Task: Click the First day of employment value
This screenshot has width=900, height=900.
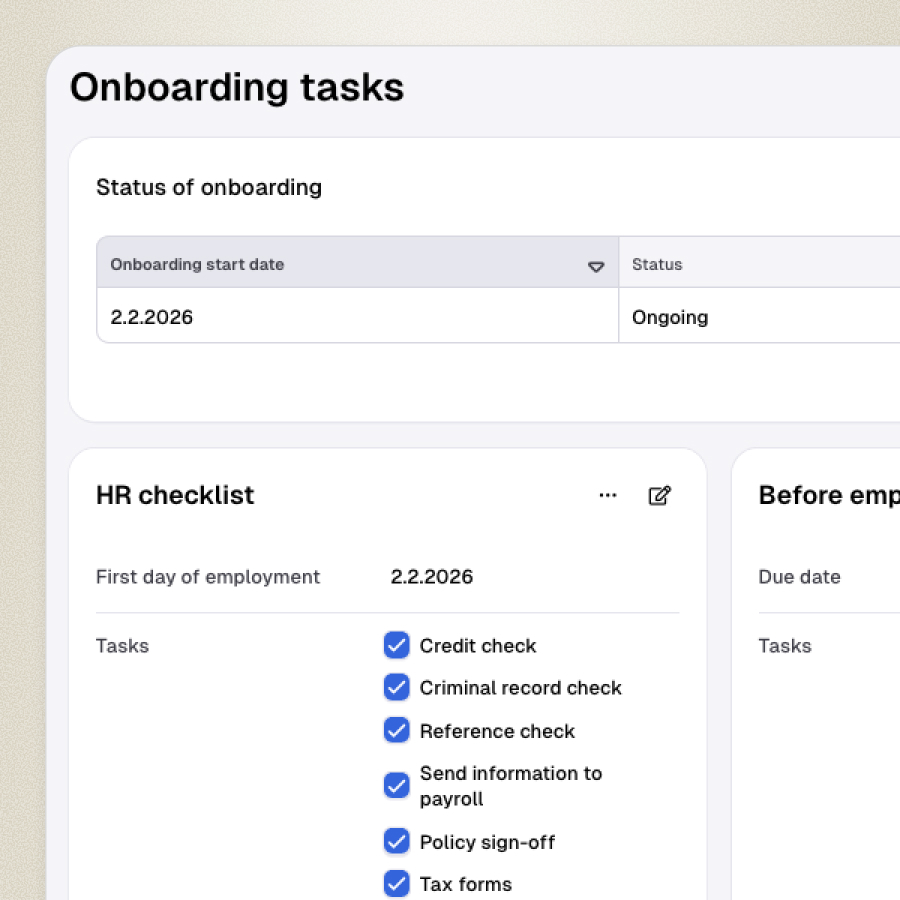Action: 432,577
